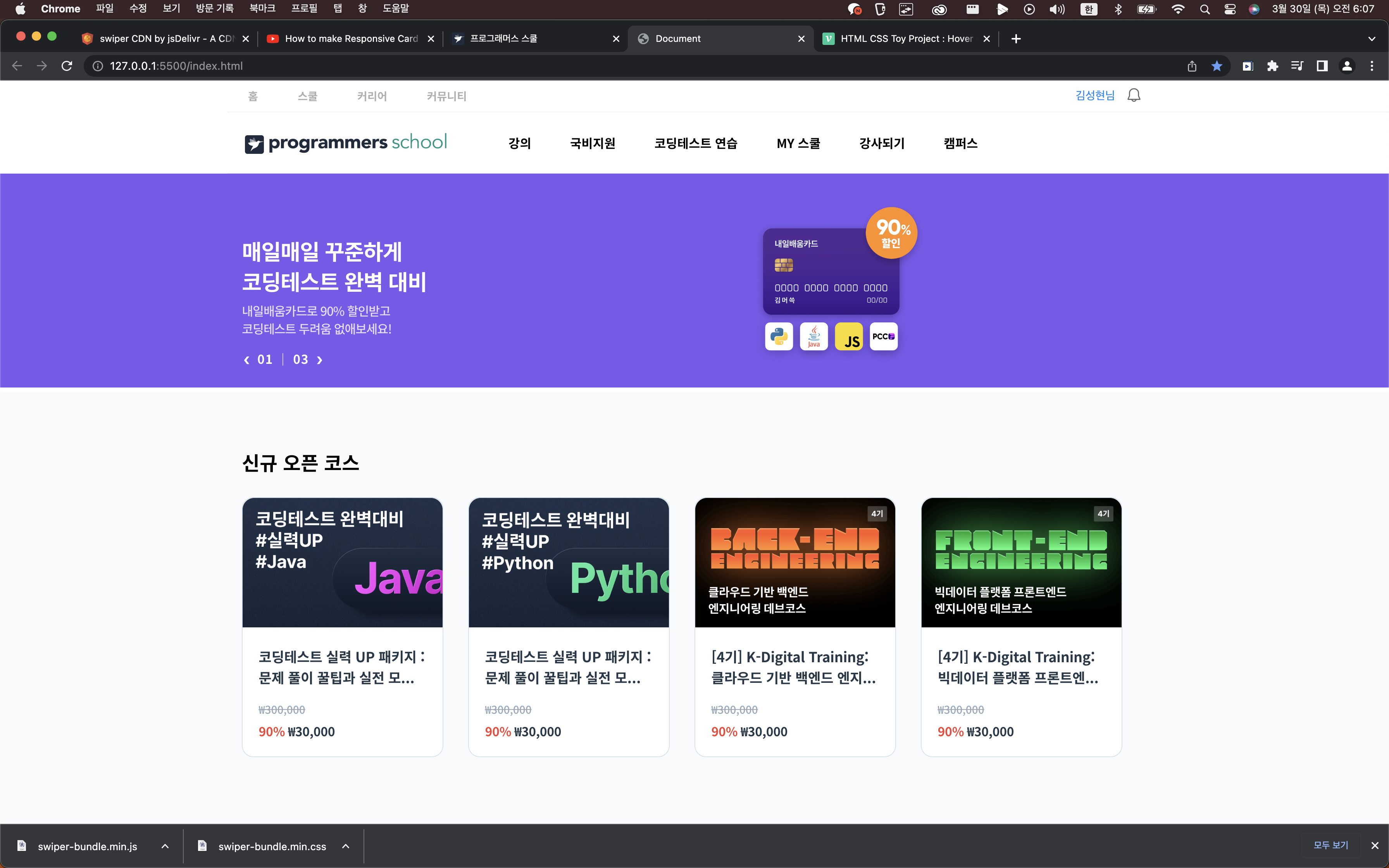Click the notification bell icon
This screenshot has width=1389, height=868.
(x=1134, y=95)
